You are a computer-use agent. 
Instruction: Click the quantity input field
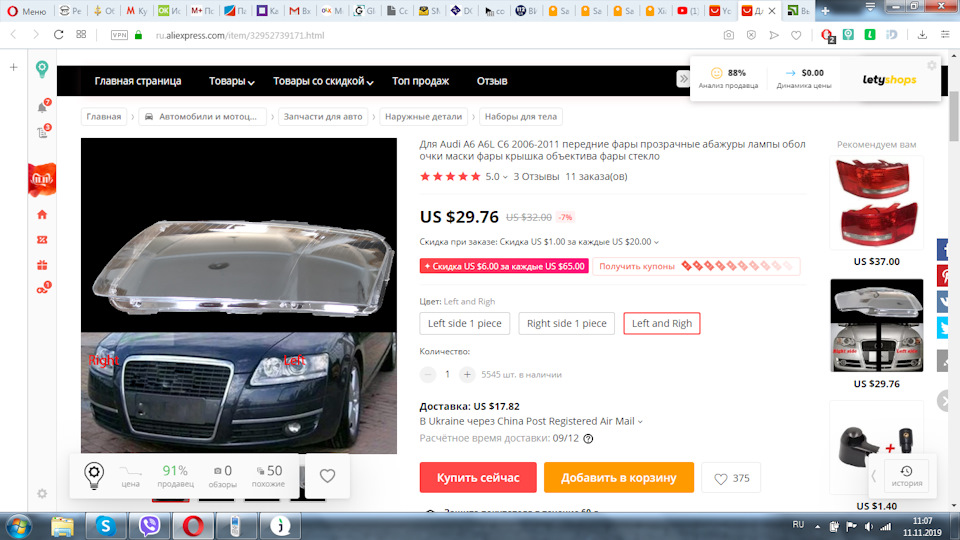448,374
